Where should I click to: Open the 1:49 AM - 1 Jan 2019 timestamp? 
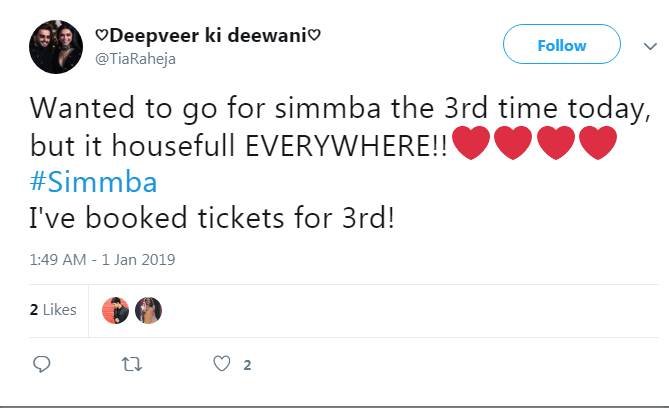click(x=102, y=260)
